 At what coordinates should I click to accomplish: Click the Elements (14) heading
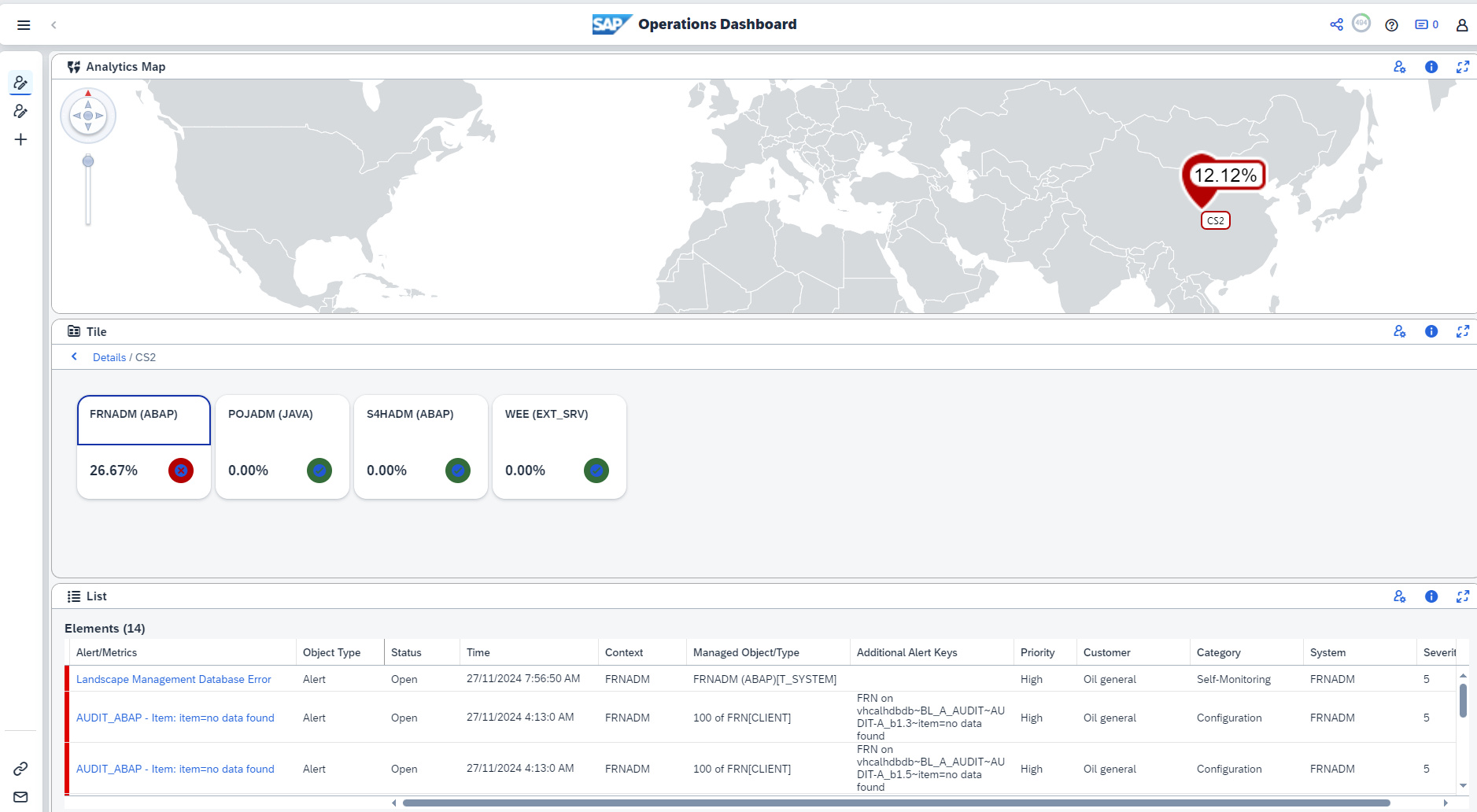click(x=105, y=628)
